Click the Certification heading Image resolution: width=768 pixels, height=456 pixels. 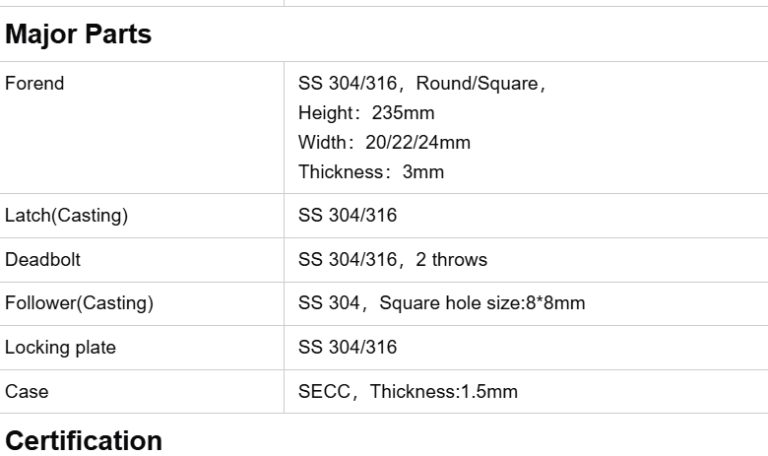point(84,441)
